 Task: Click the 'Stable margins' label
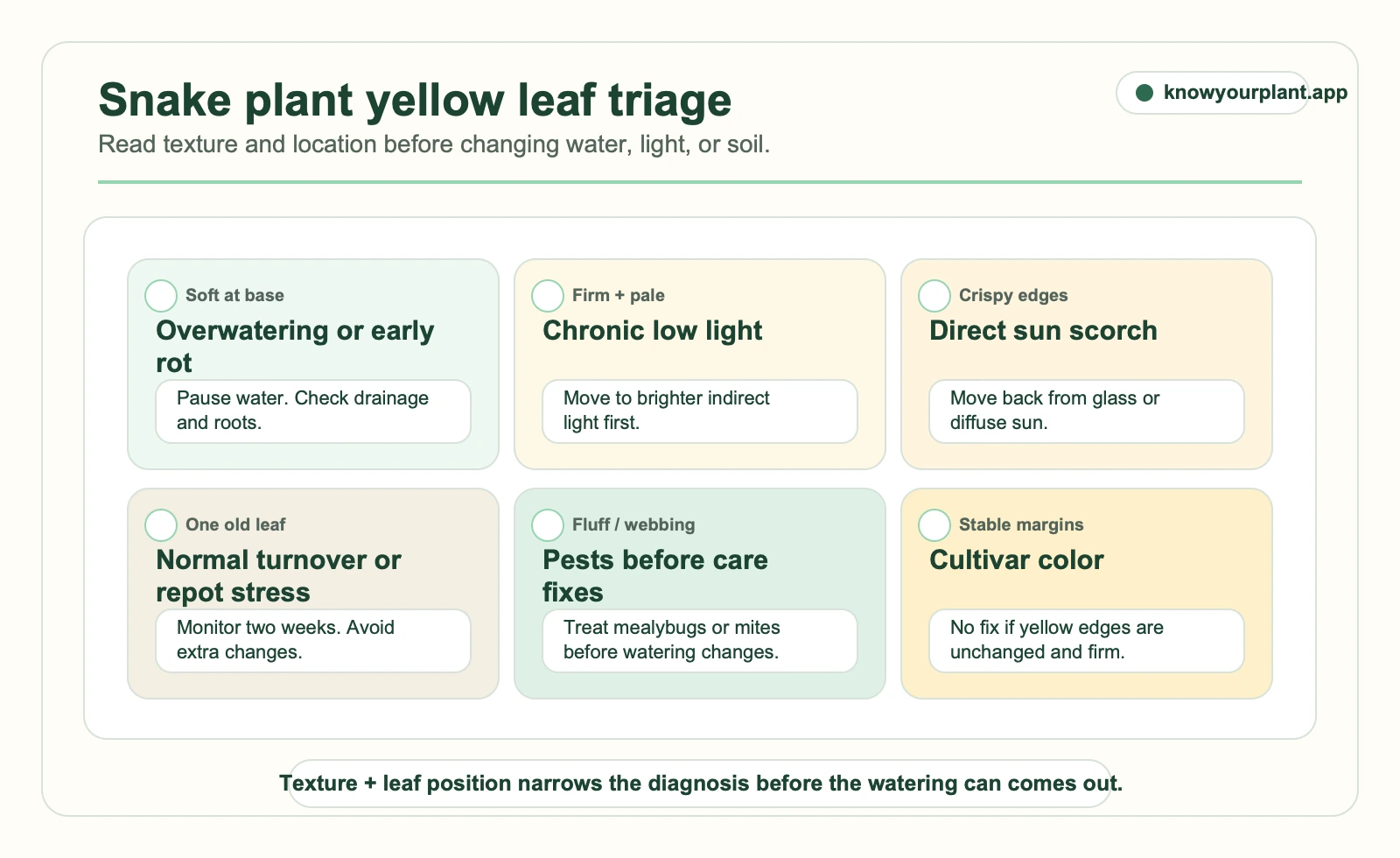1021,525
